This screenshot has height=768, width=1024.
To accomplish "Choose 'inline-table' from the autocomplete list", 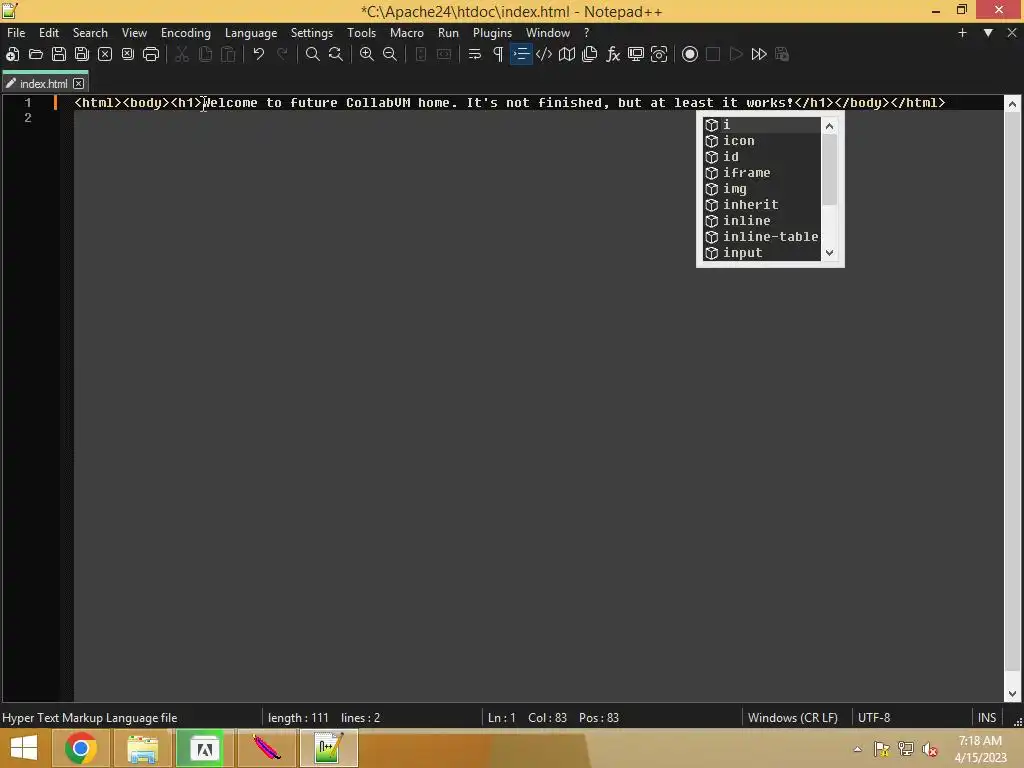I will [x=761, y=237].
